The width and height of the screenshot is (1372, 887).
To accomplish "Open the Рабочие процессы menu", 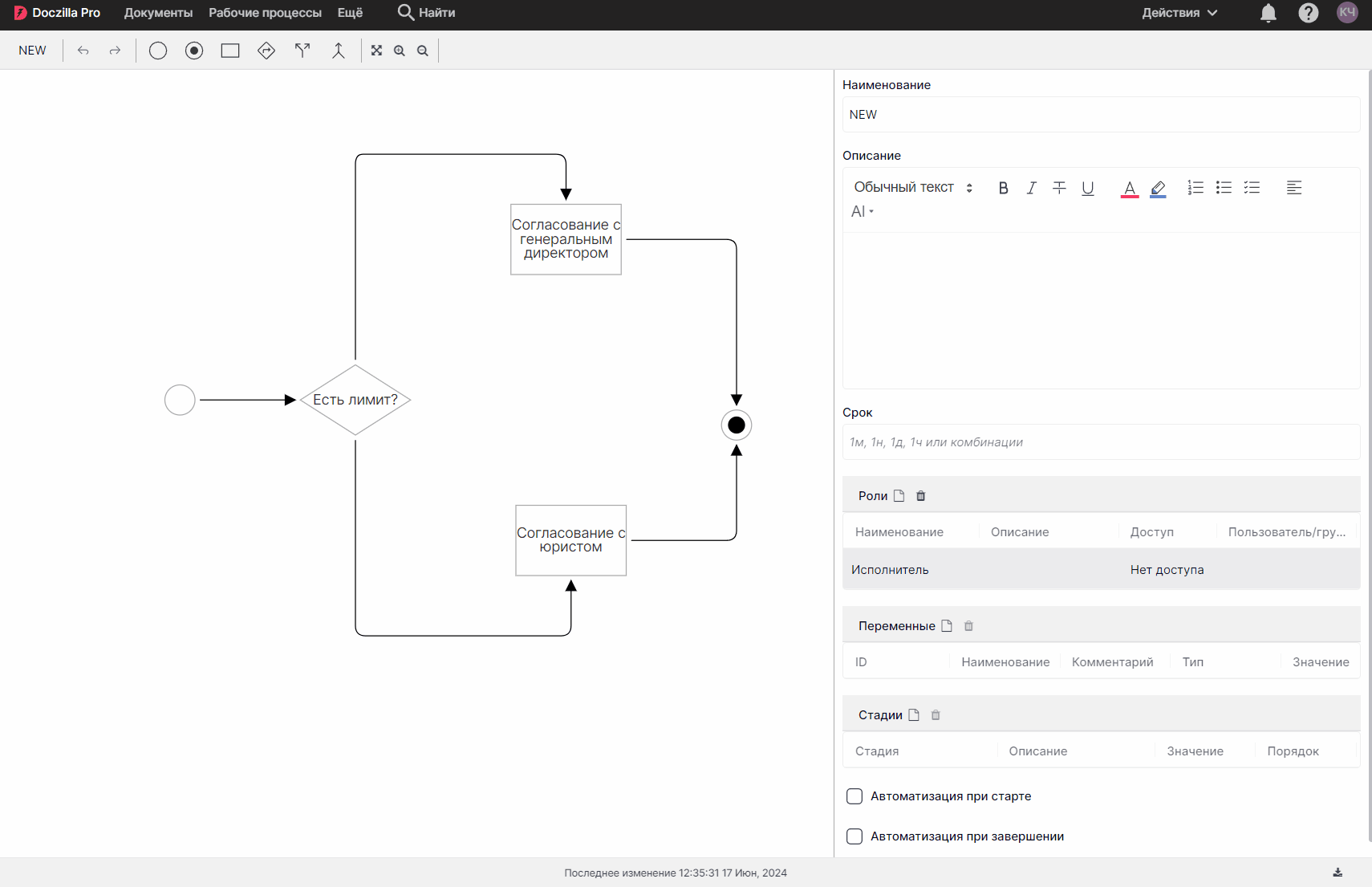I will coord(265,13).
